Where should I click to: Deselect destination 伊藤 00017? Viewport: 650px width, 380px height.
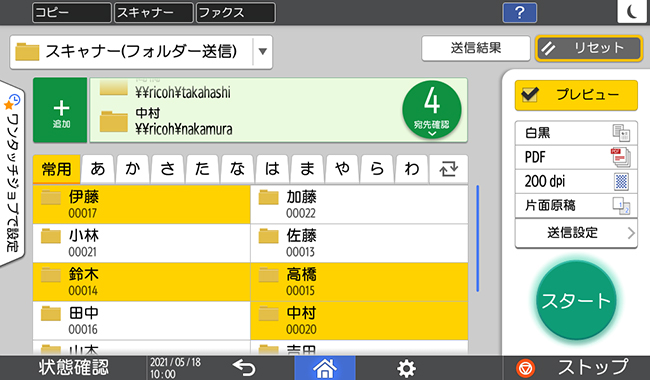tap(141, 205)
